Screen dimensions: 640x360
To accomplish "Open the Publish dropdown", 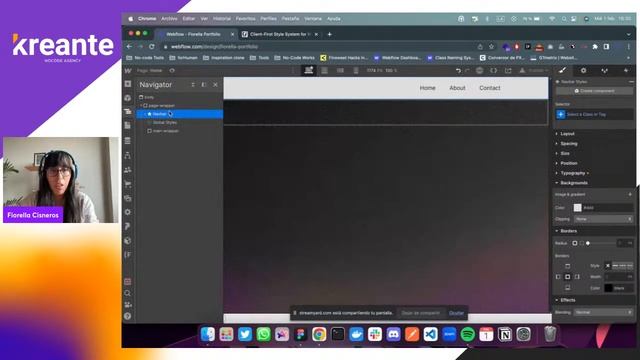I will [x=538, y=71].
